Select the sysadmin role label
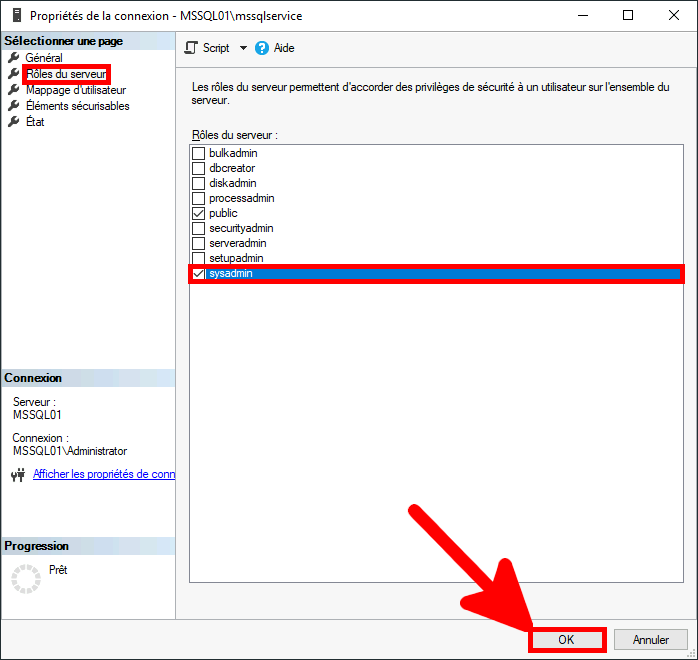The height and width of the screenshot is (660, 698). point(231,273)
